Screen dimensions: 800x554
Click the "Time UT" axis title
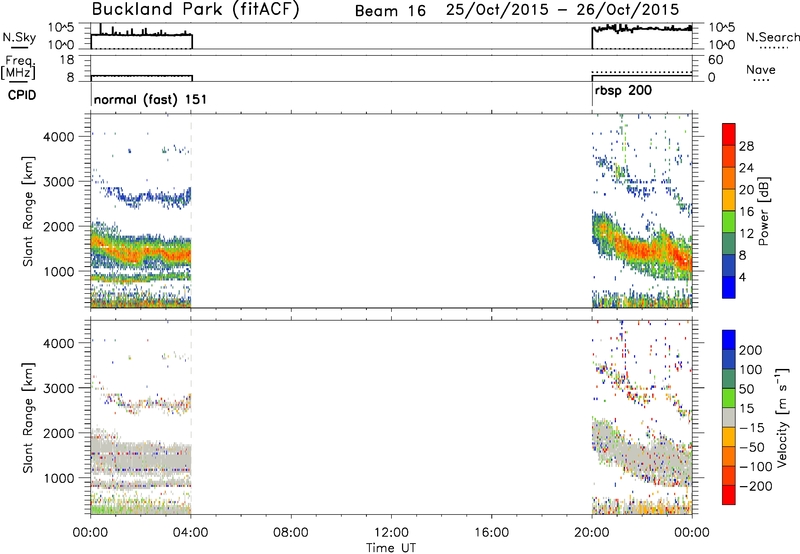tap(391, 548)
